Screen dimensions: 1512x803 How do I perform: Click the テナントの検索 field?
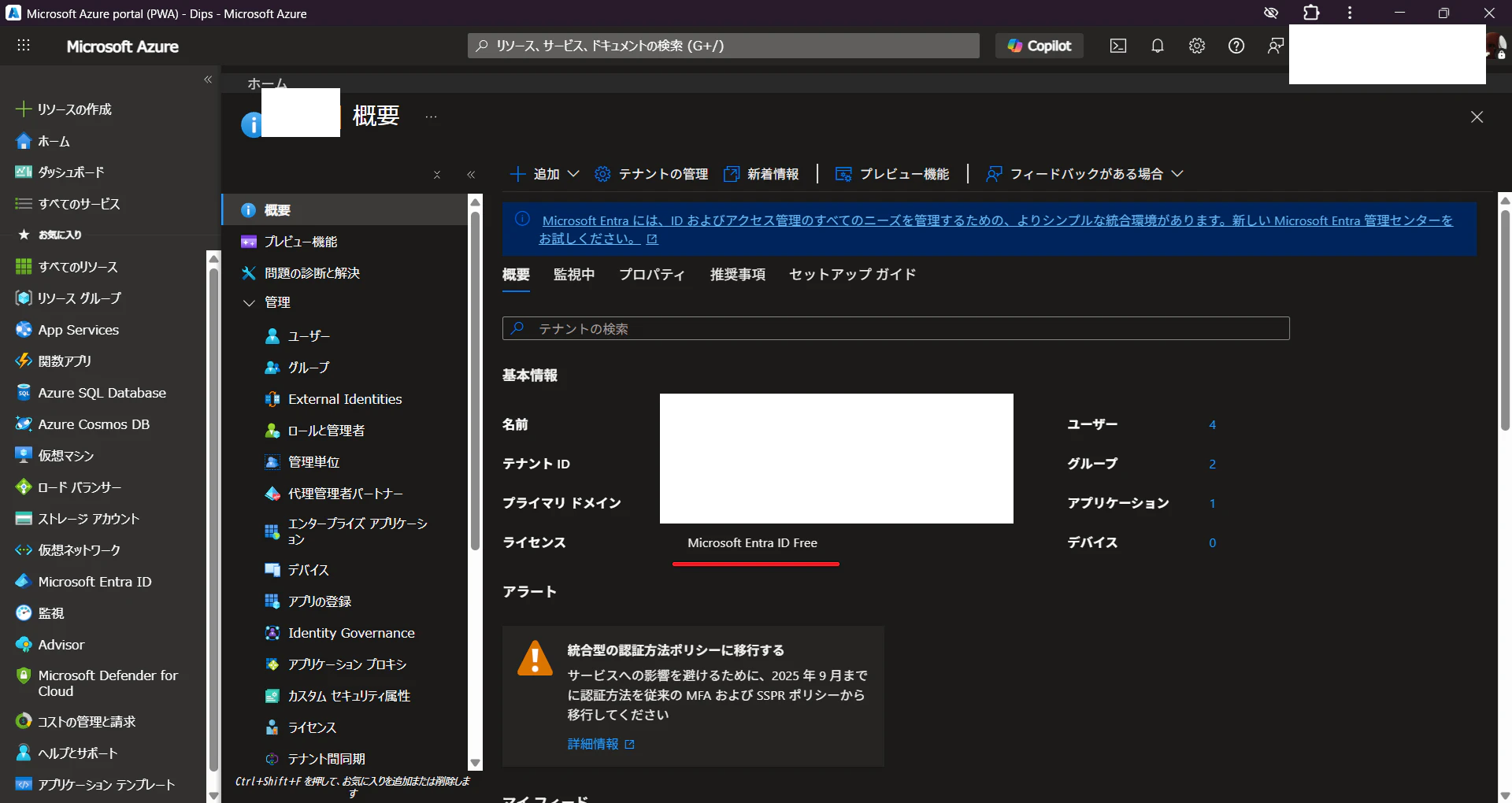pos(896,328)
